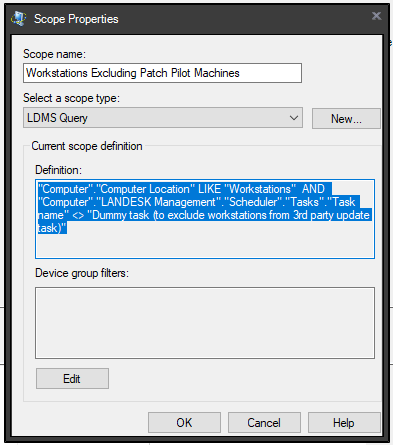
Task: Click the 'Definition:' label
Action: pyautogui.click(x=58, y=170)
